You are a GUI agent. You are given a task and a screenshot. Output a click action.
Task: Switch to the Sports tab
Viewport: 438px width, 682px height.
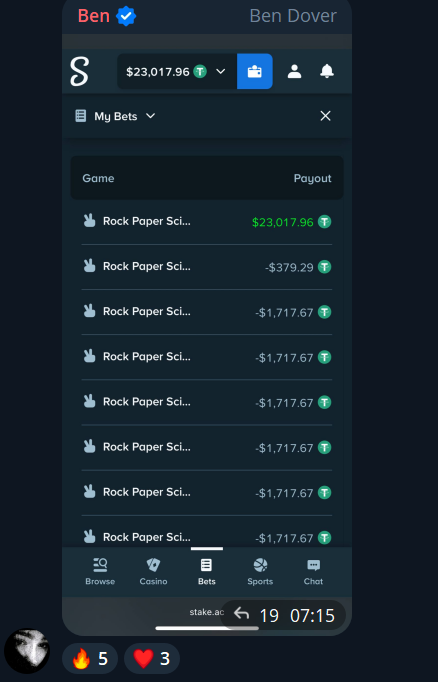click(x=260, y=572)
